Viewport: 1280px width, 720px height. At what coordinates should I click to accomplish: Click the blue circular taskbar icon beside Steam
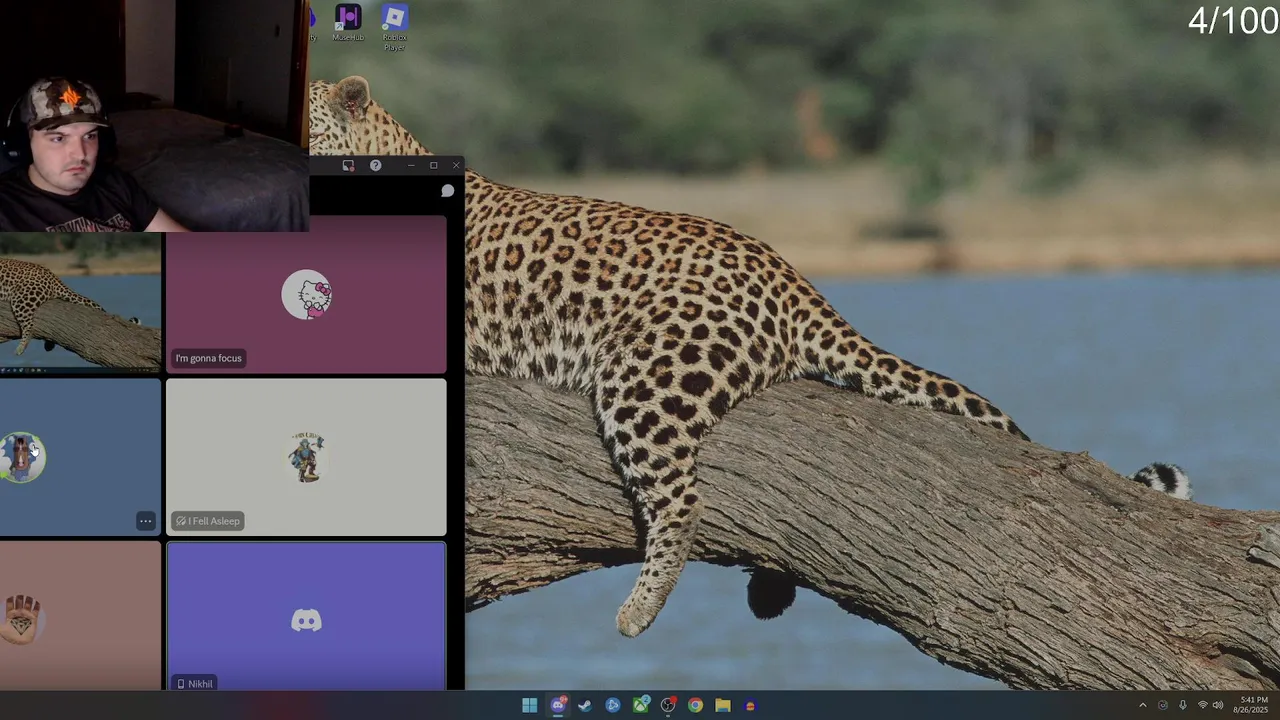click(613, 705)
